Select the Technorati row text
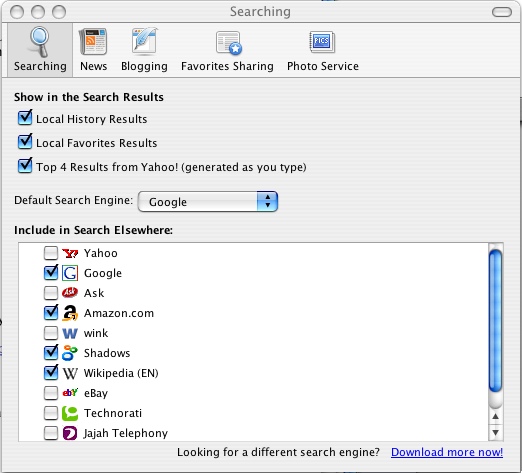522x473 pixels. point(113,413)
